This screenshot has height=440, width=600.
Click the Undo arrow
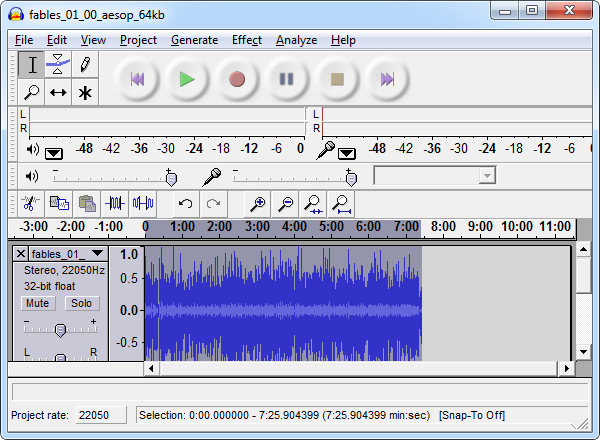pos(186,203)
